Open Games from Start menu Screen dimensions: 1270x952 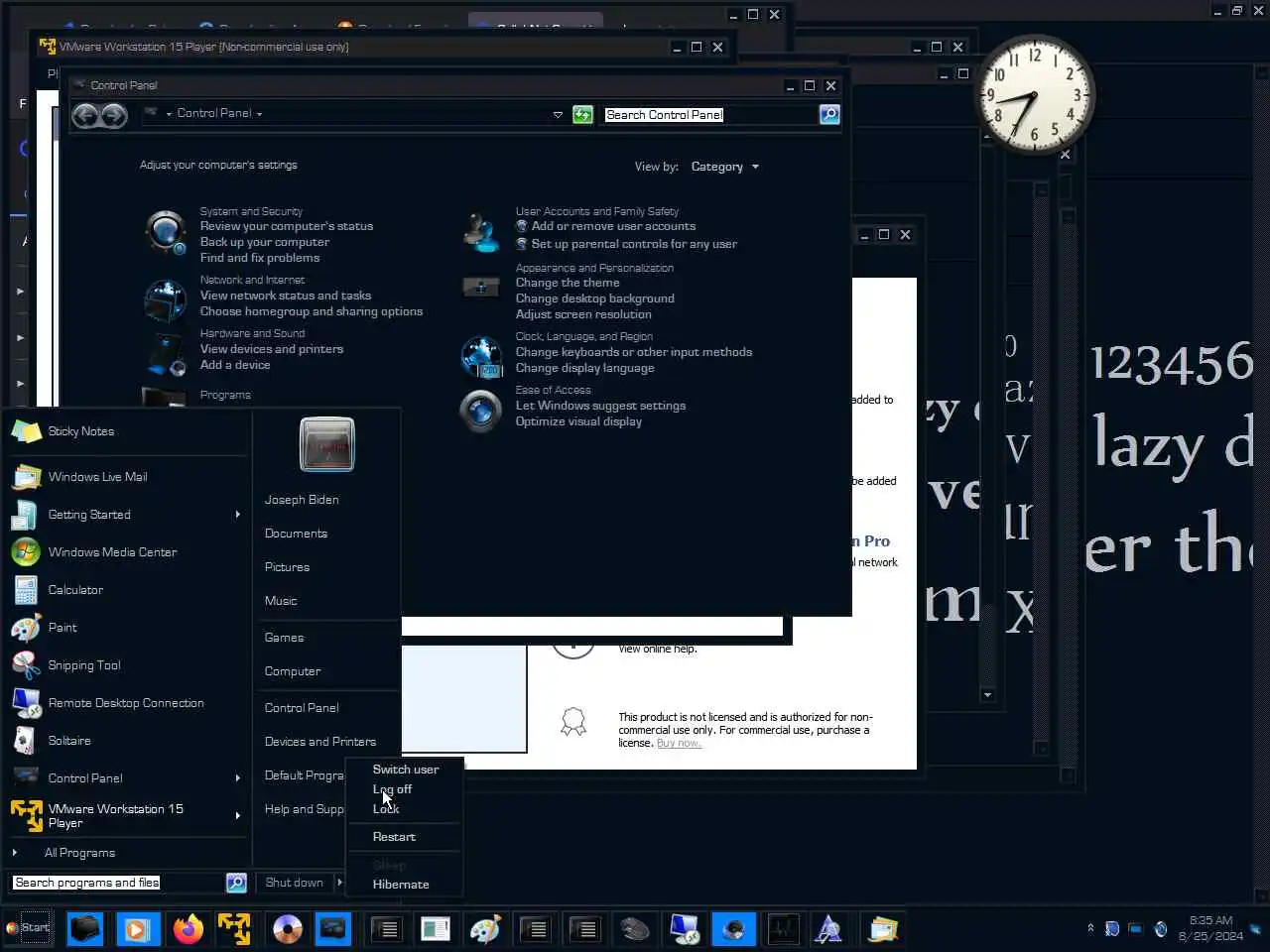click(284, 638)
